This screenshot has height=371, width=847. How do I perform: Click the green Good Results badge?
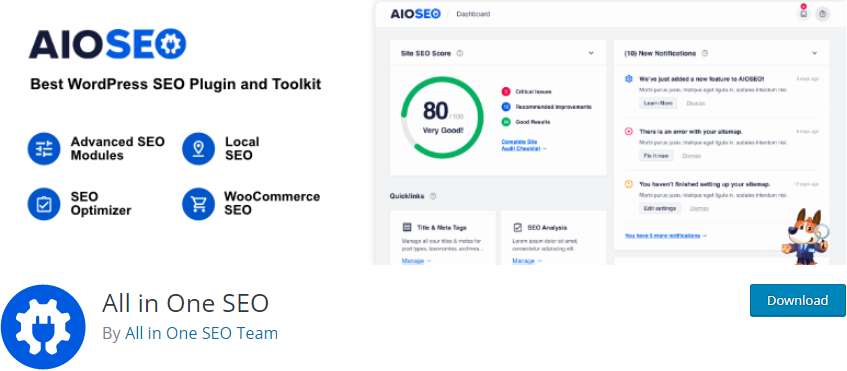(x=506, y=122)
